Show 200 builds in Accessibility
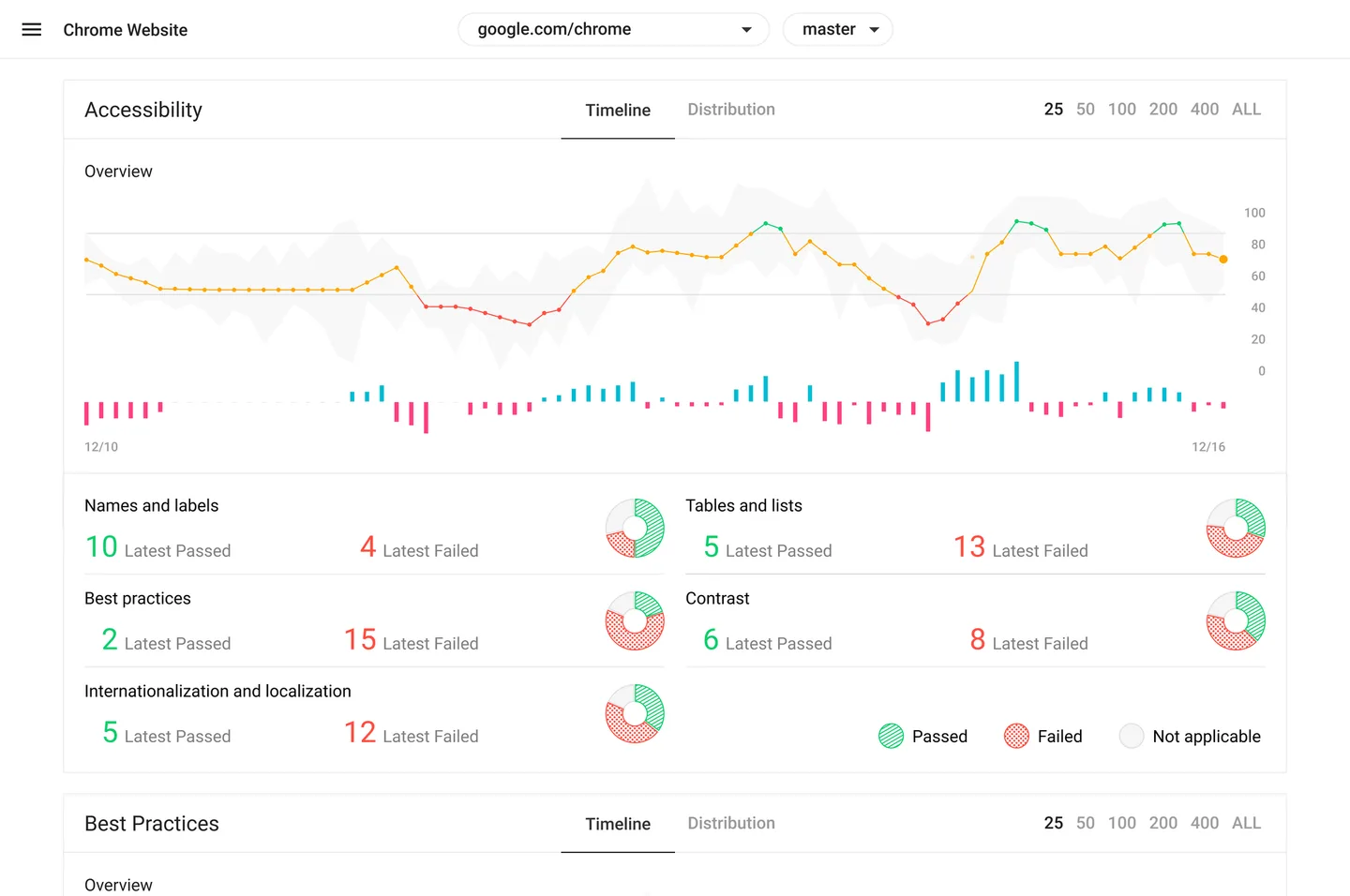This screenshot has width=1350, height=896. 1163,110
